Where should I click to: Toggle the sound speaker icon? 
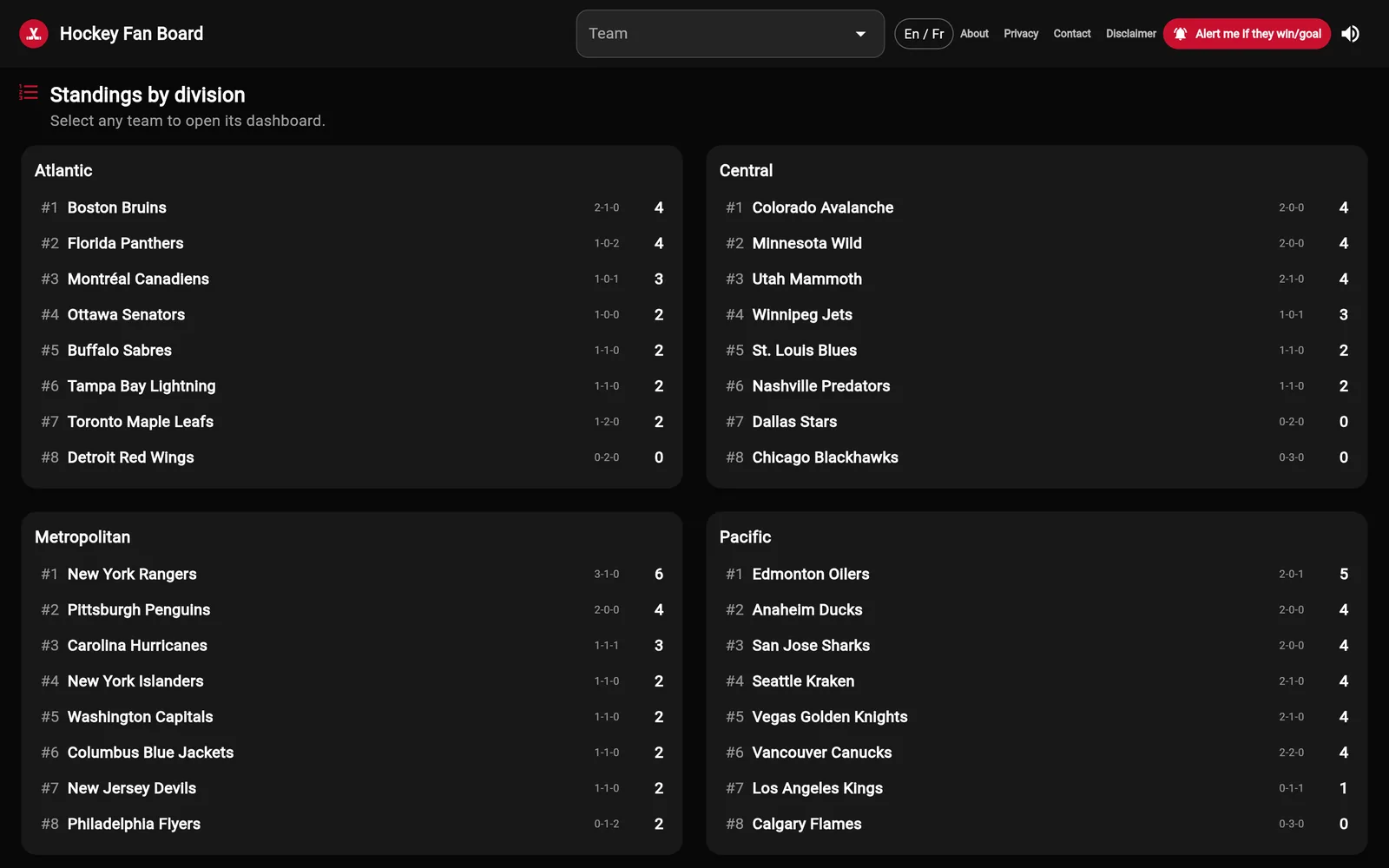(x=1350, y=34)
